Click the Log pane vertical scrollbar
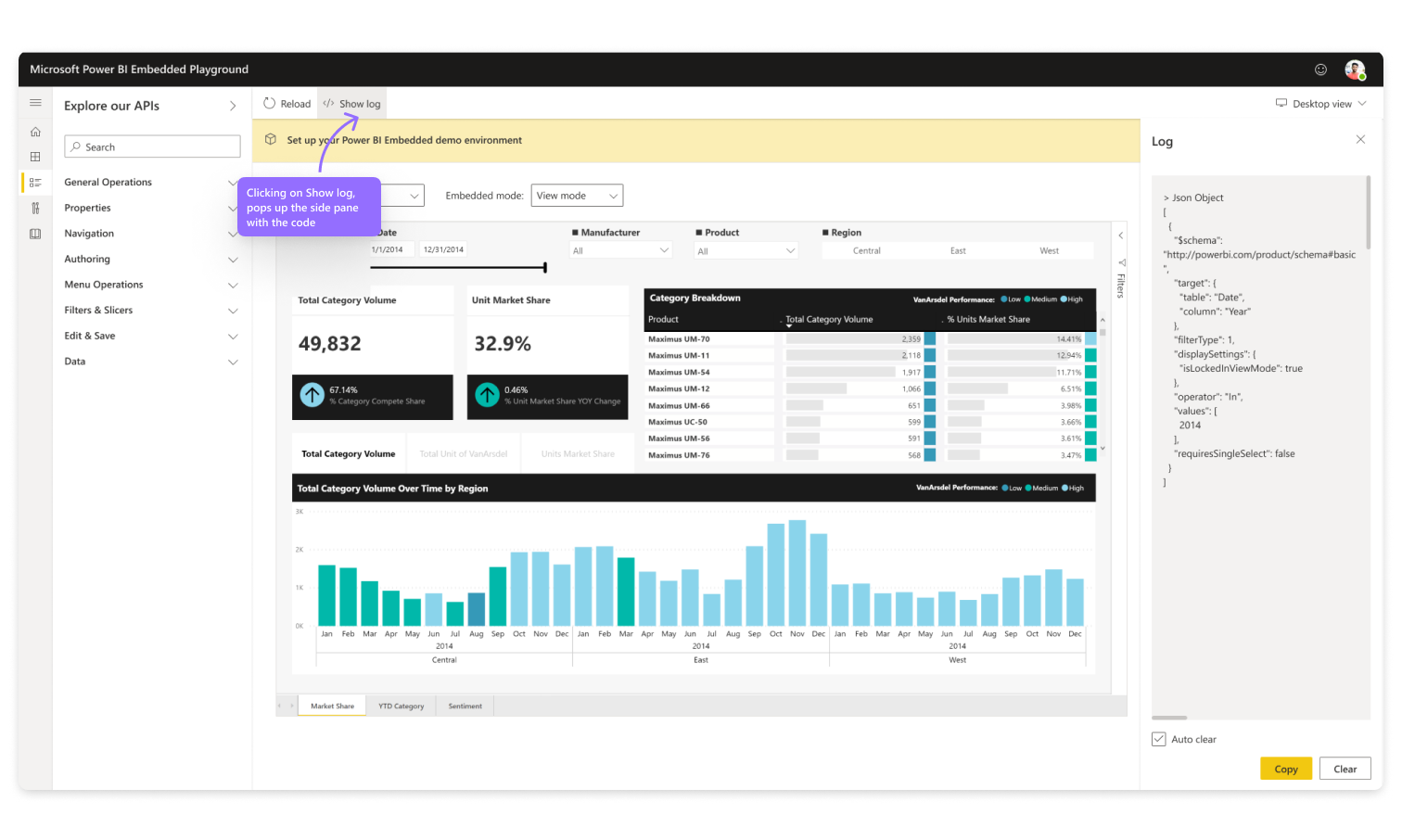The image size is (1402, 840). coord(1369,213)
